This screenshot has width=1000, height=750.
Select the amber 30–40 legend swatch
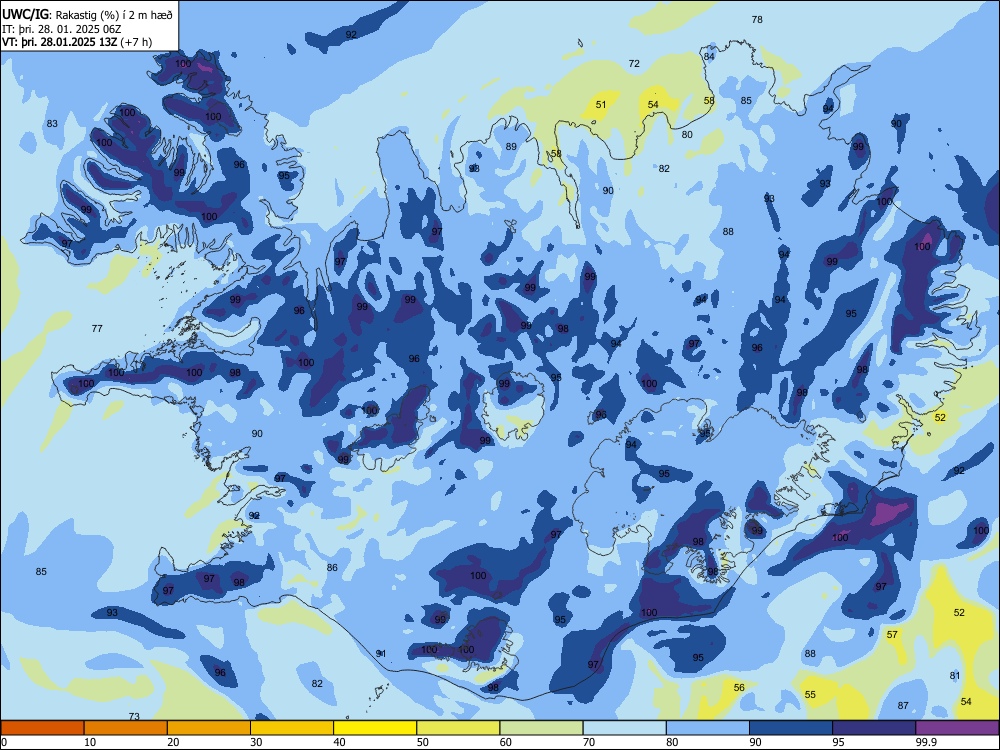click(292, 728)
